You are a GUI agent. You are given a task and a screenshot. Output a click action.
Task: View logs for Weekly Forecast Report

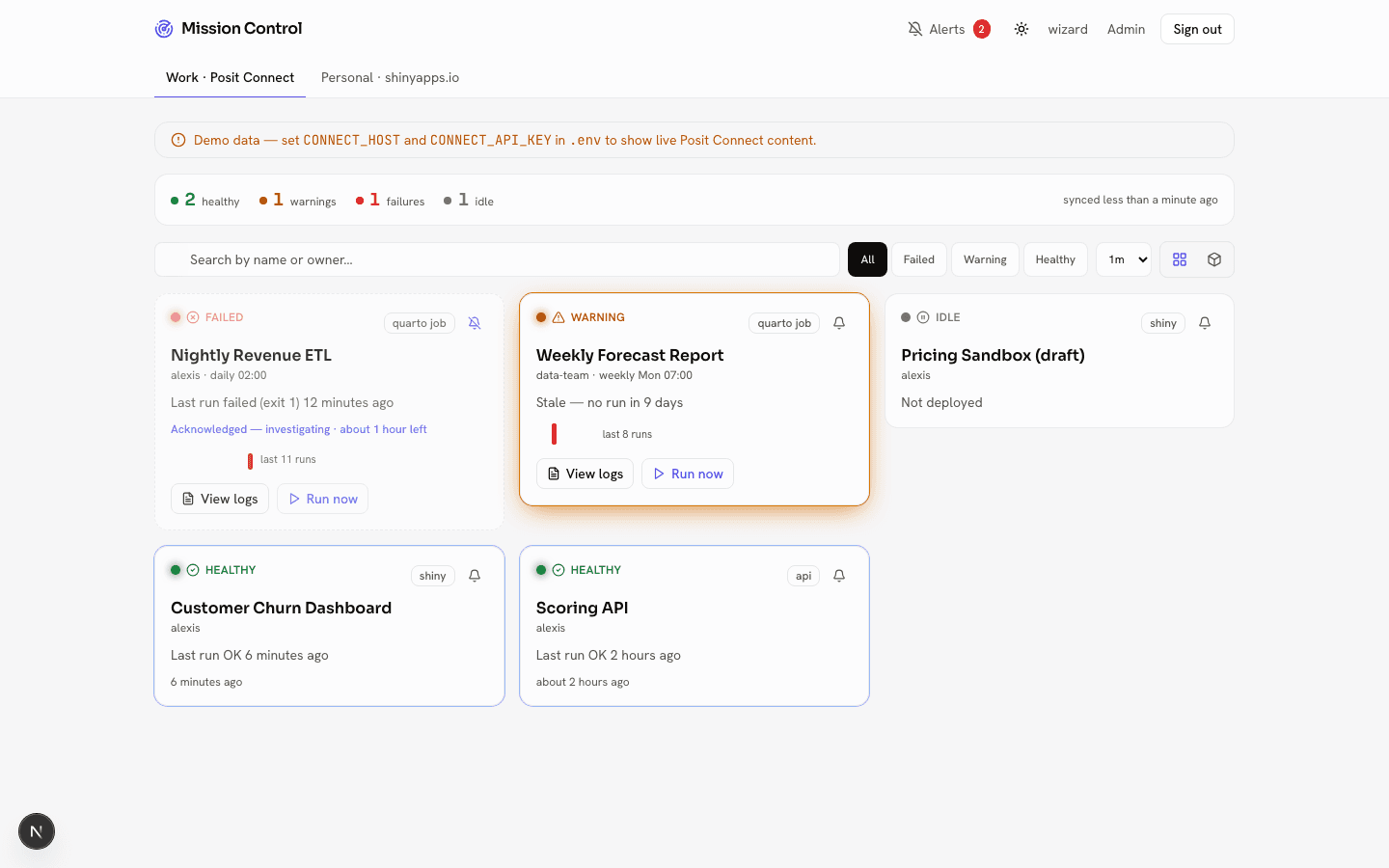[x=585, y=474]
